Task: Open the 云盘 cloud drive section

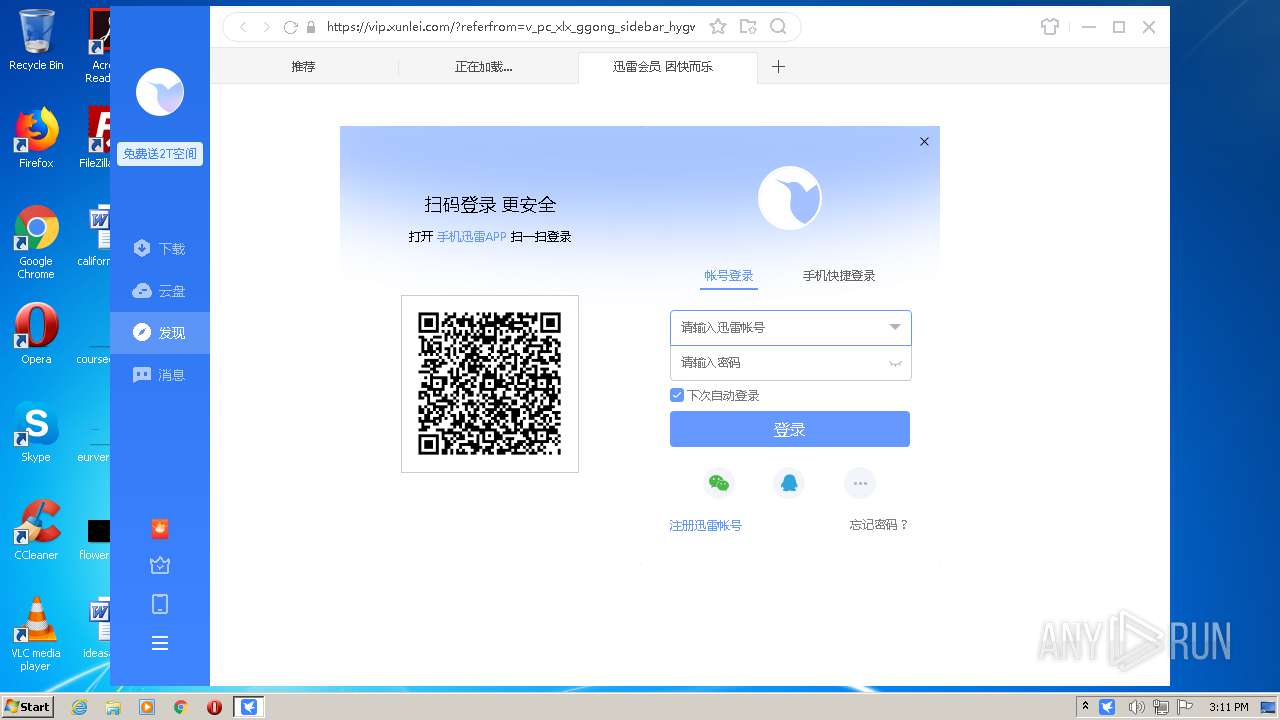Action: pyautogui.click(x=160, y=291)
